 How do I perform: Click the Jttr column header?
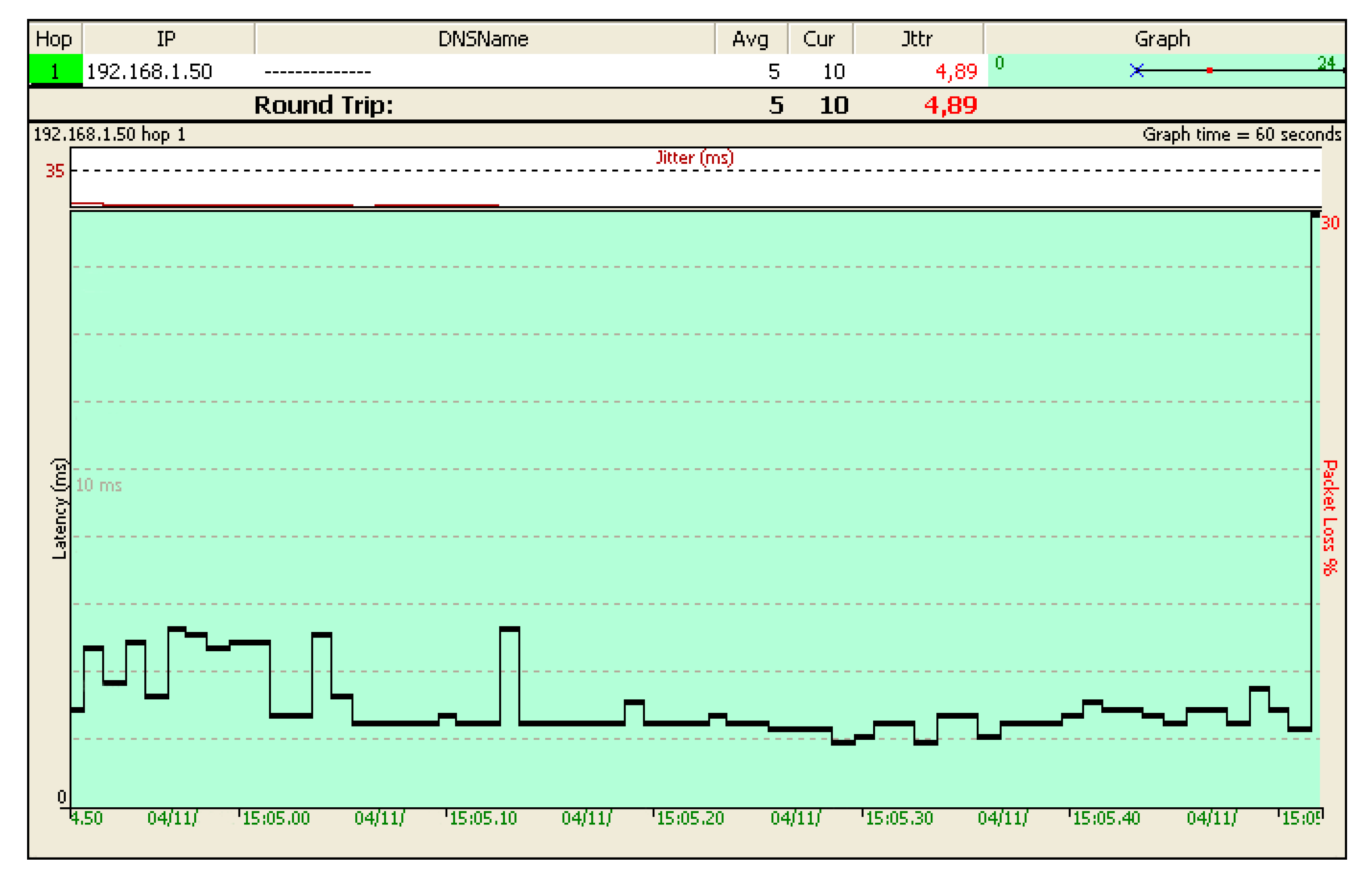click(917, 39)
